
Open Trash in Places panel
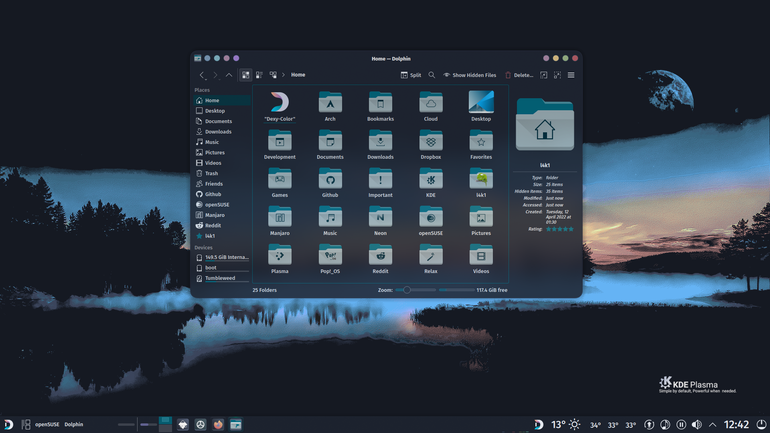[222, 173]
